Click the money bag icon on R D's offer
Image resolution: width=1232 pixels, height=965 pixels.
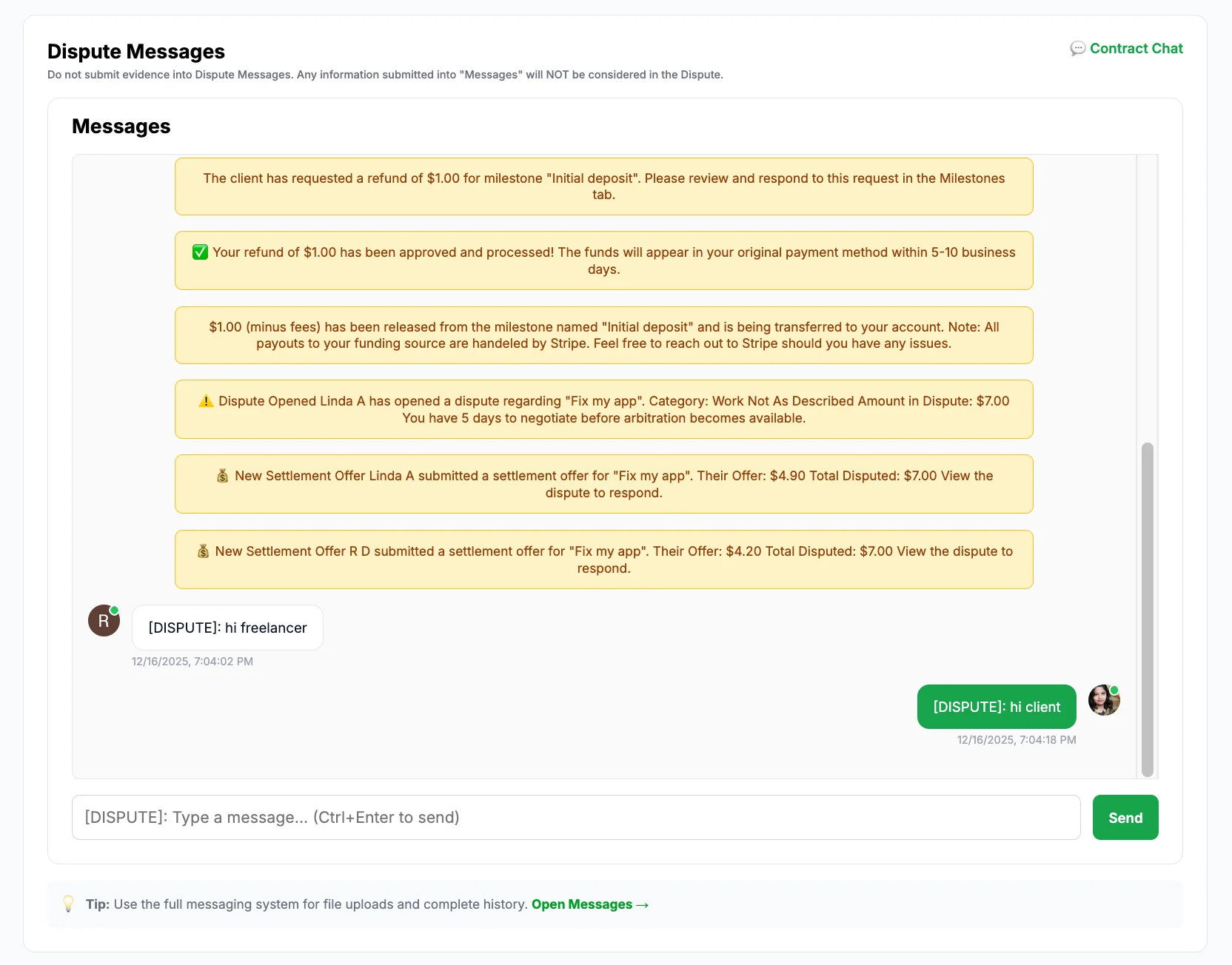coord(201,551)
